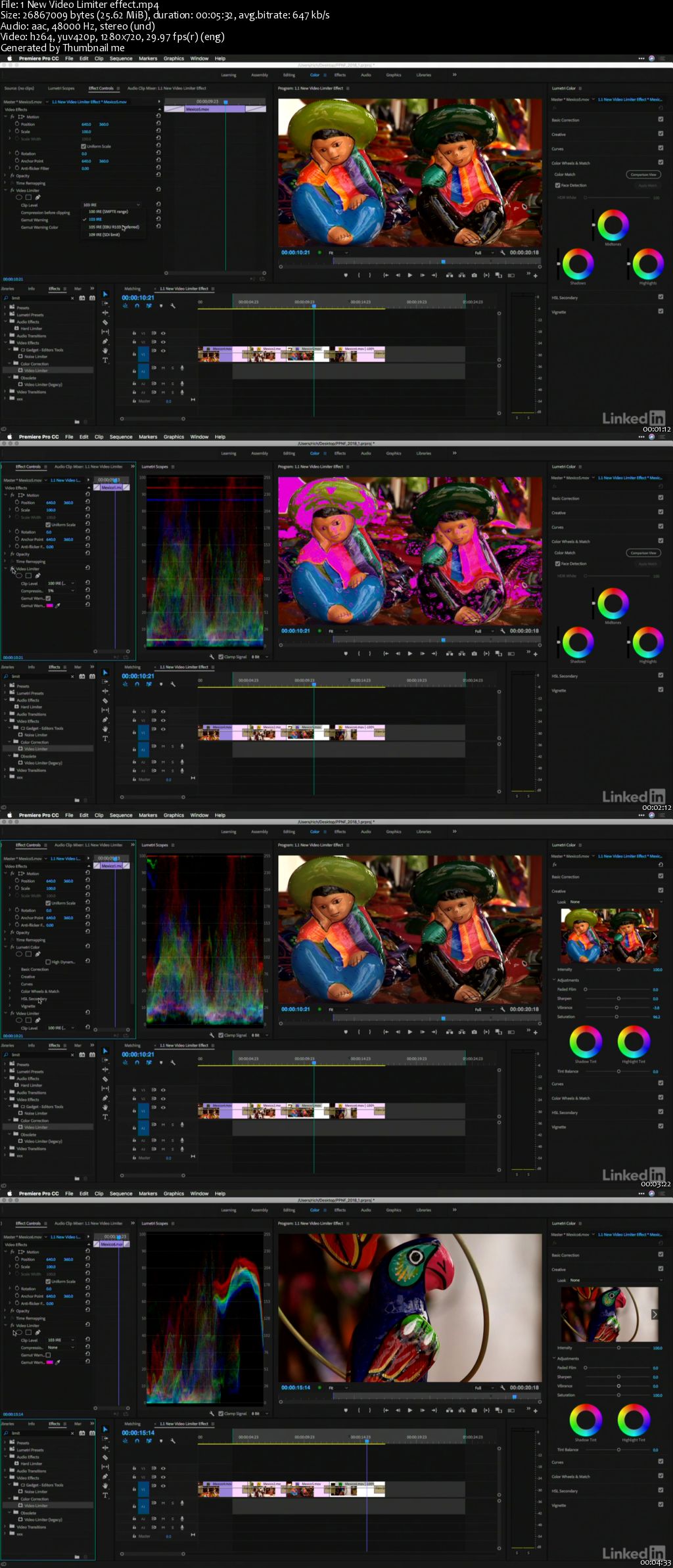Click the A1 voice-over microphone icon, 00:04:33 frame

point(181,1503)
